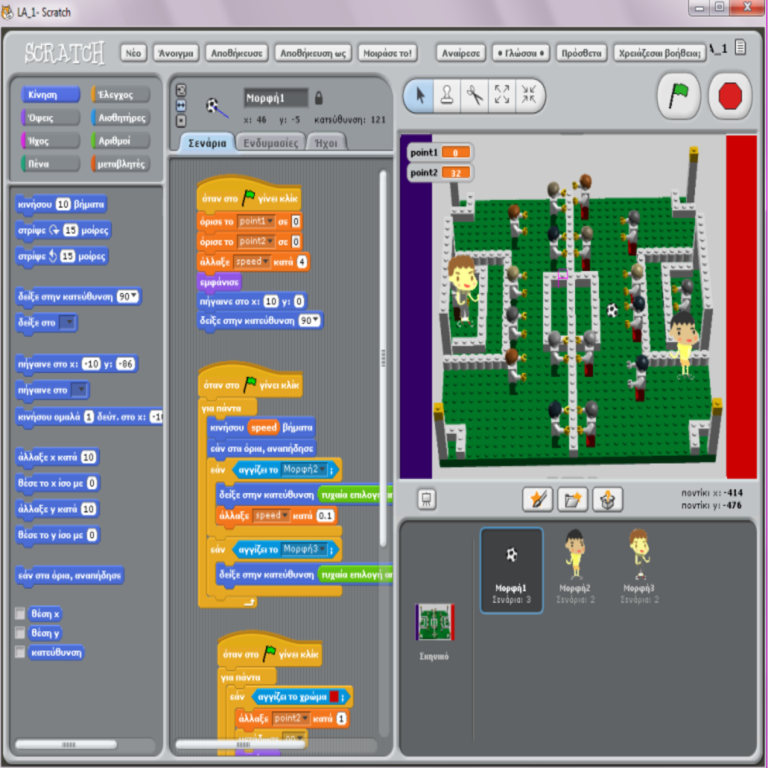The width and height of the screenshot is (768, 768).
Task: Toggle the κατεύθυνση monitor checkbox
Action: point(20,652)
